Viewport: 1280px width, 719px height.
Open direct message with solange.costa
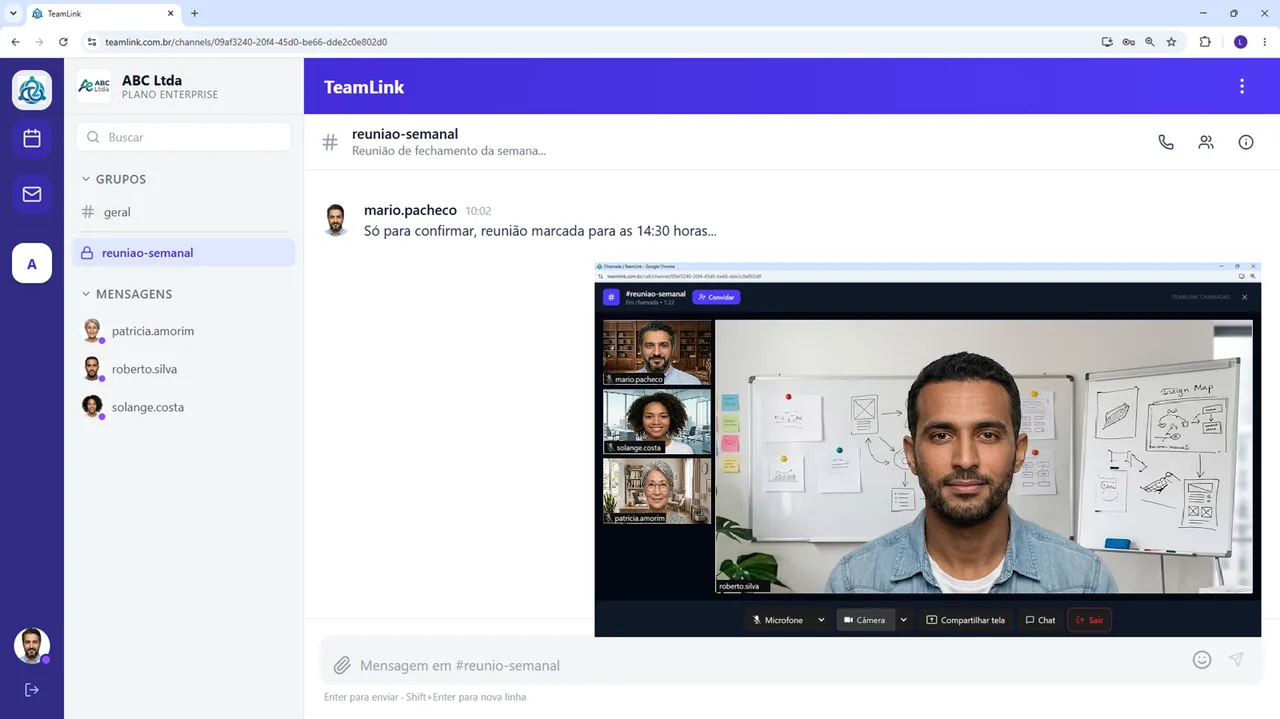184,407
